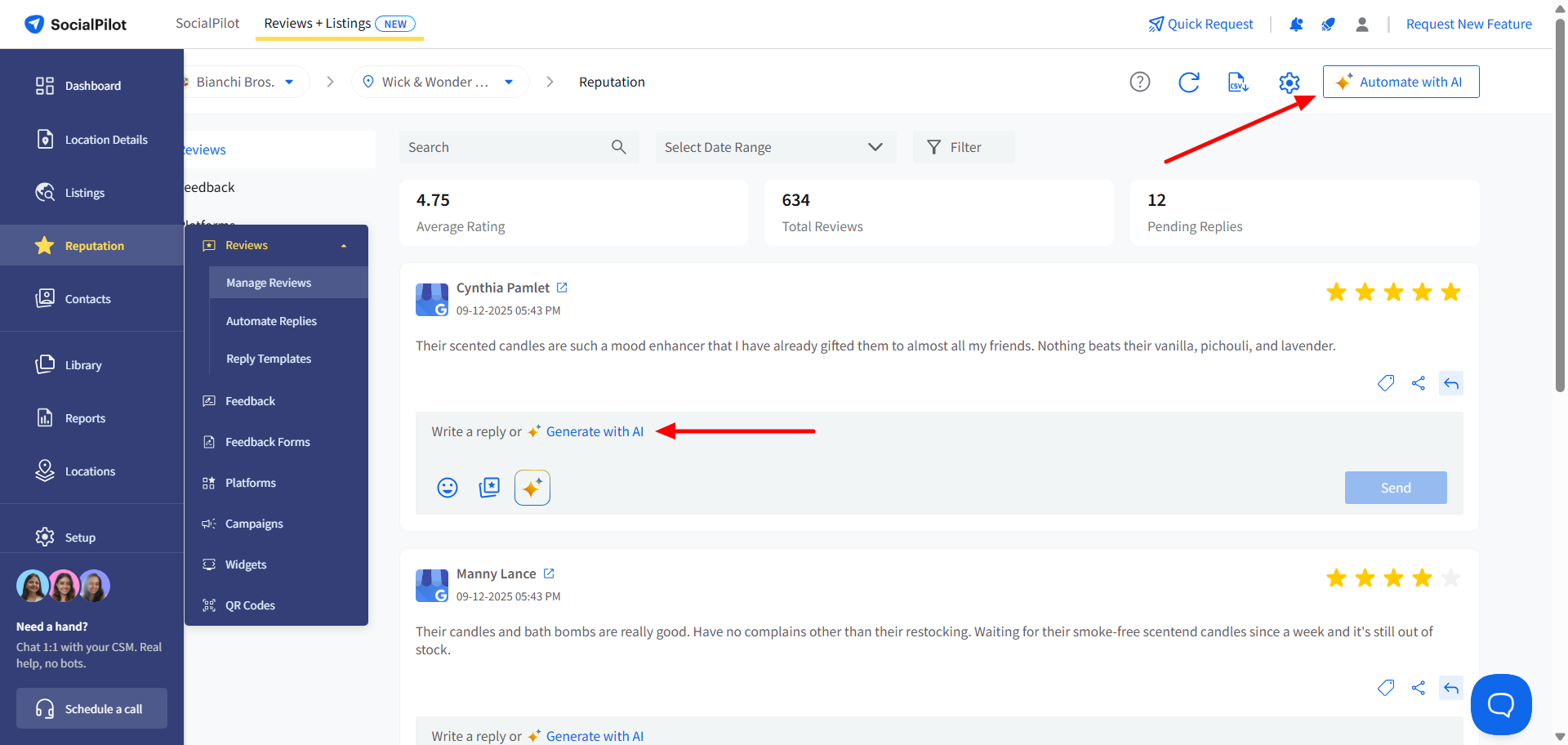The height and width of the screenshot is (745, 1568).
Task: Collapse the Reviews submenu
Action: click(x=344, y=245)
